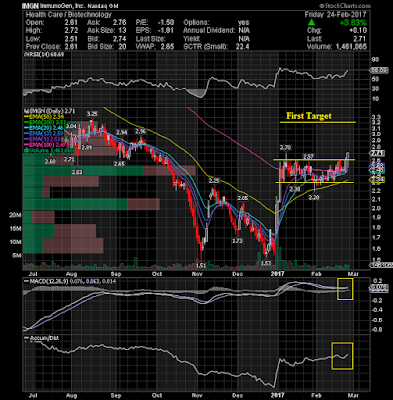Click the 1.53 December low price label
The height and width of the screenshot is (400, 393).
point(265,263)
